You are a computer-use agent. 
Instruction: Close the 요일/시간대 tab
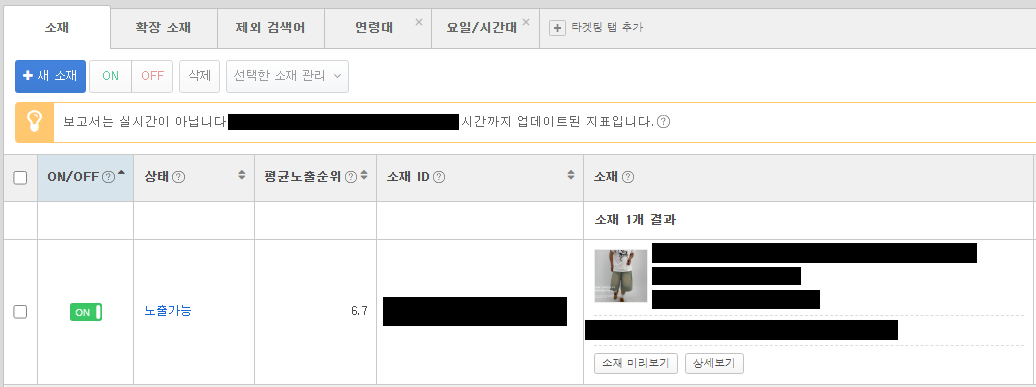[x=526, y=22]
